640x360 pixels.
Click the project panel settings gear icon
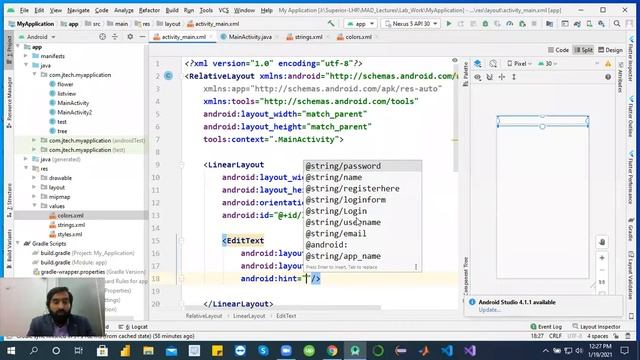(x=130, y=37)
